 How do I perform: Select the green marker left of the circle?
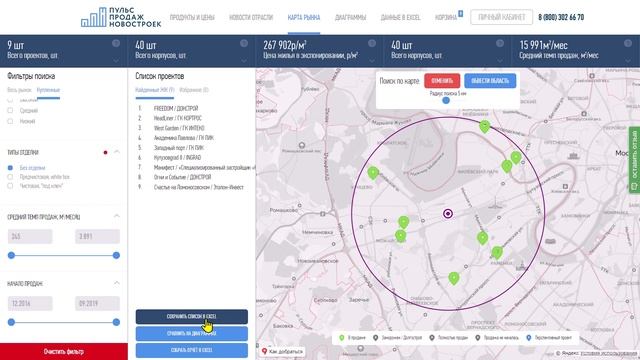[373, 173]
